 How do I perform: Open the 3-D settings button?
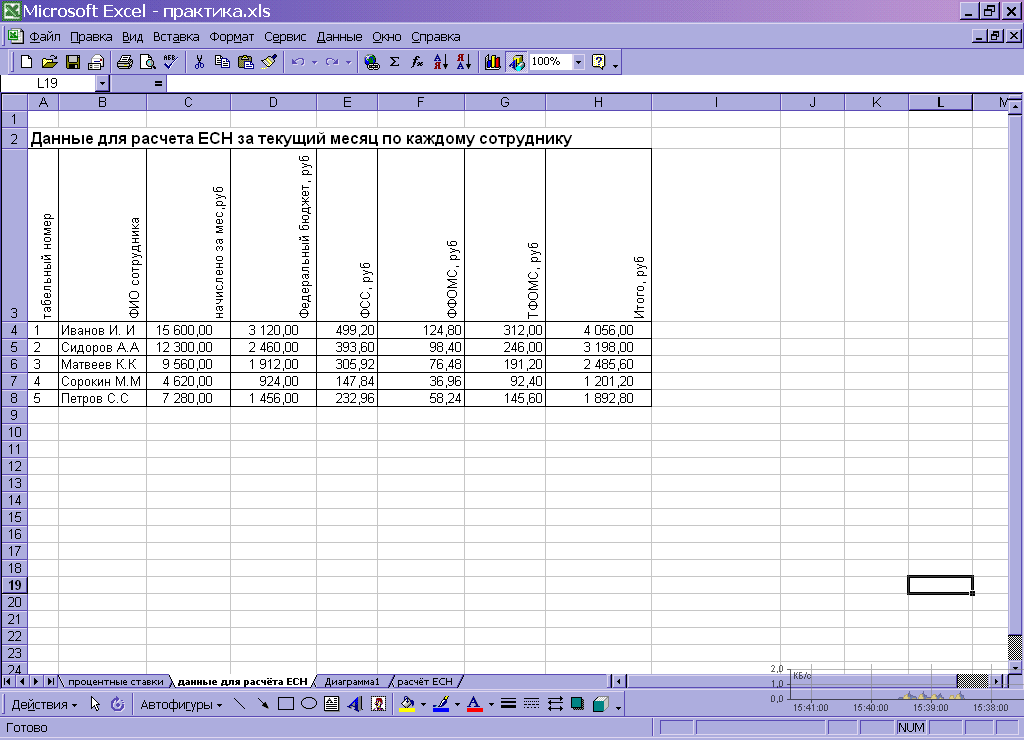coord(601,704)
